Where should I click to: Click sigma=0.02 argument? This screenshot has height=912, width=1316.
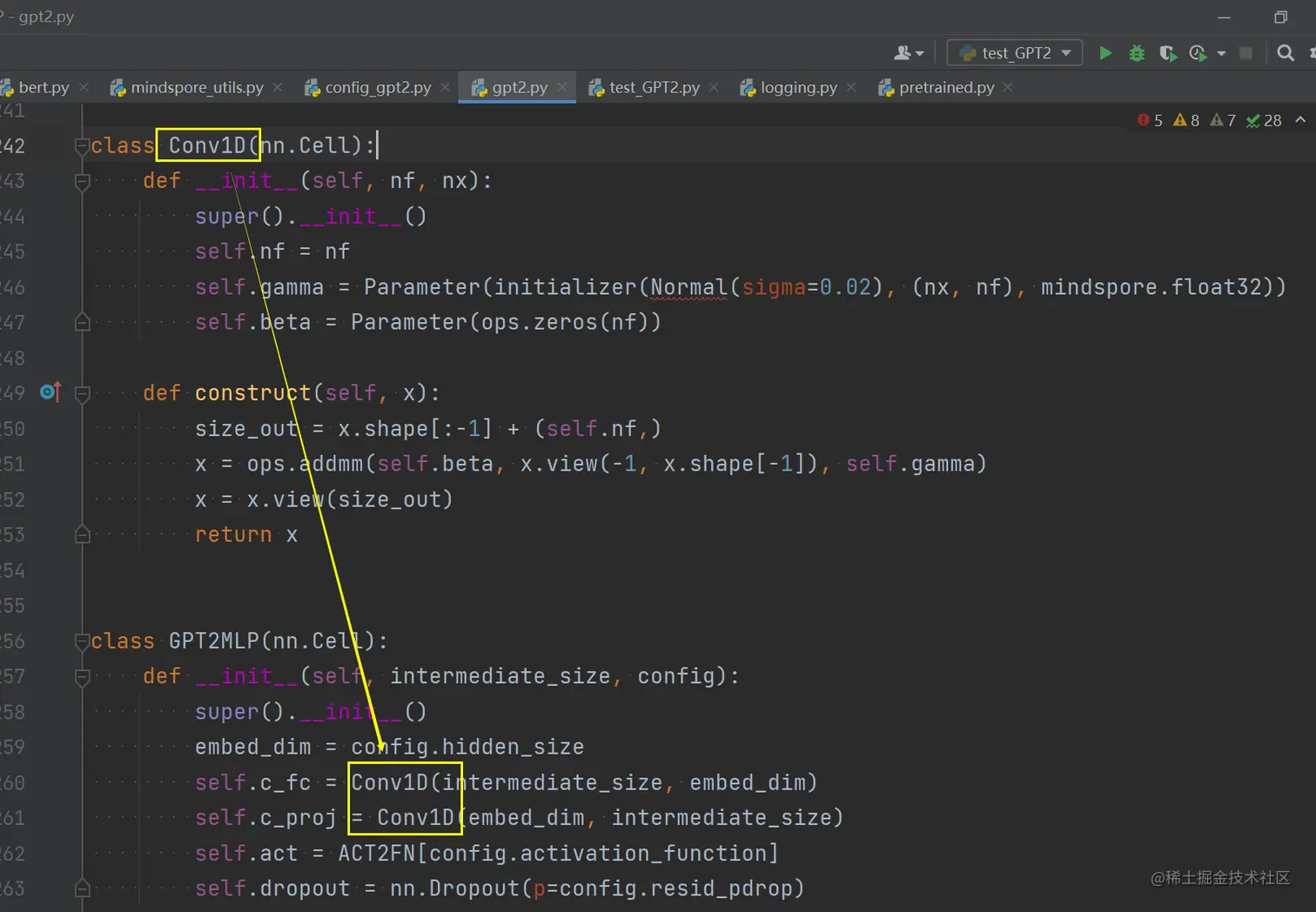[x=806, y=287]
